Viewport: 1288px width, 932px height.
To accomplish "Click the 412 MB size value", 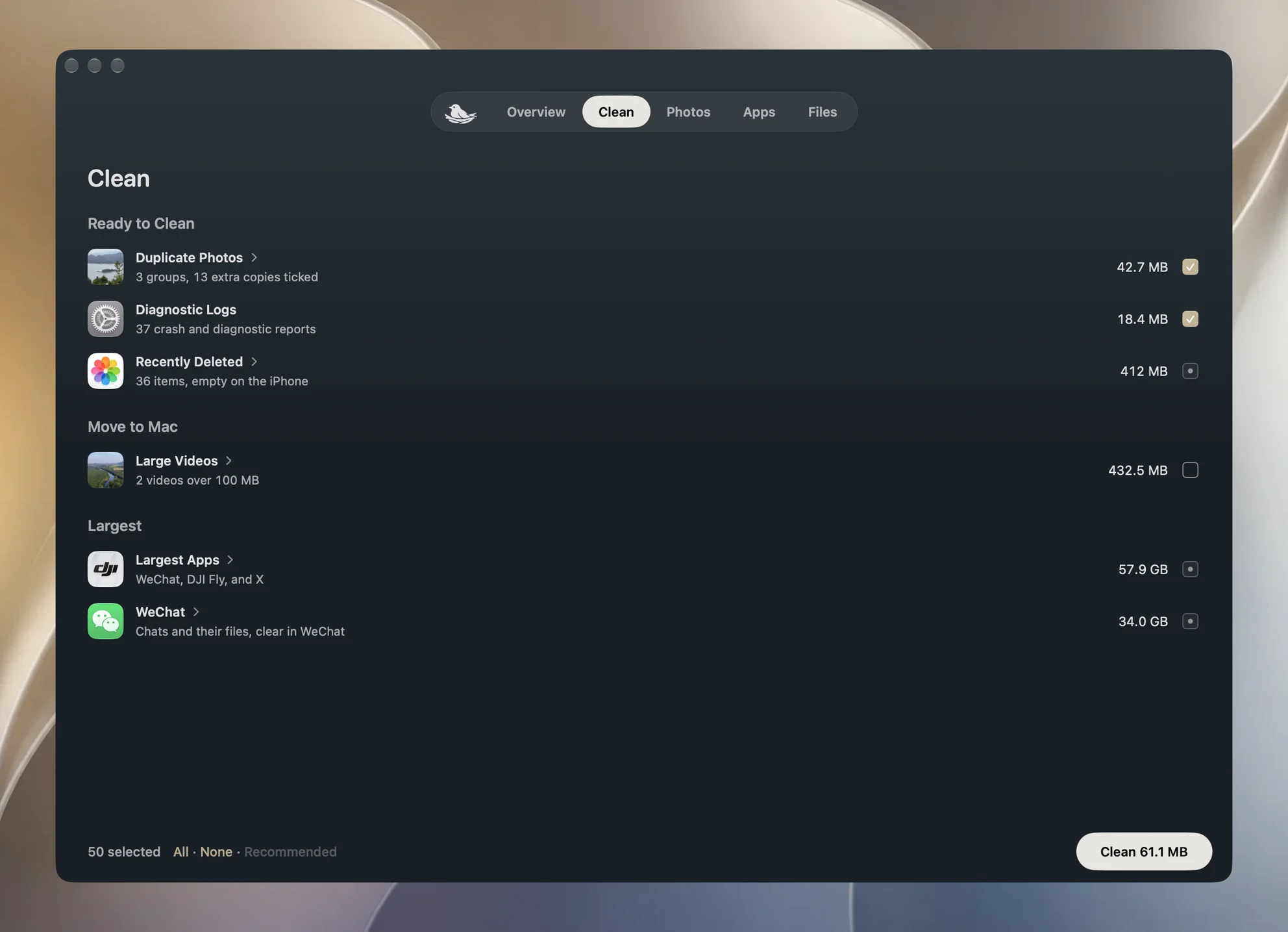I will coord(1144,371).
